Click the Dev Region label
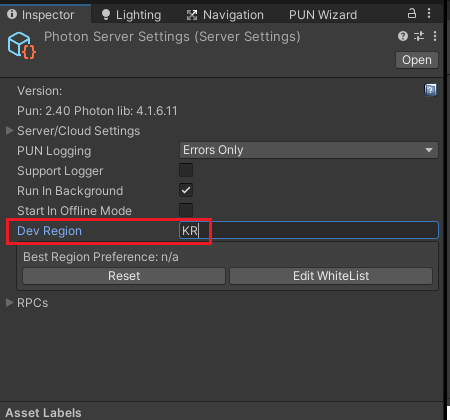450x420 pixels. tap(49, 231)
